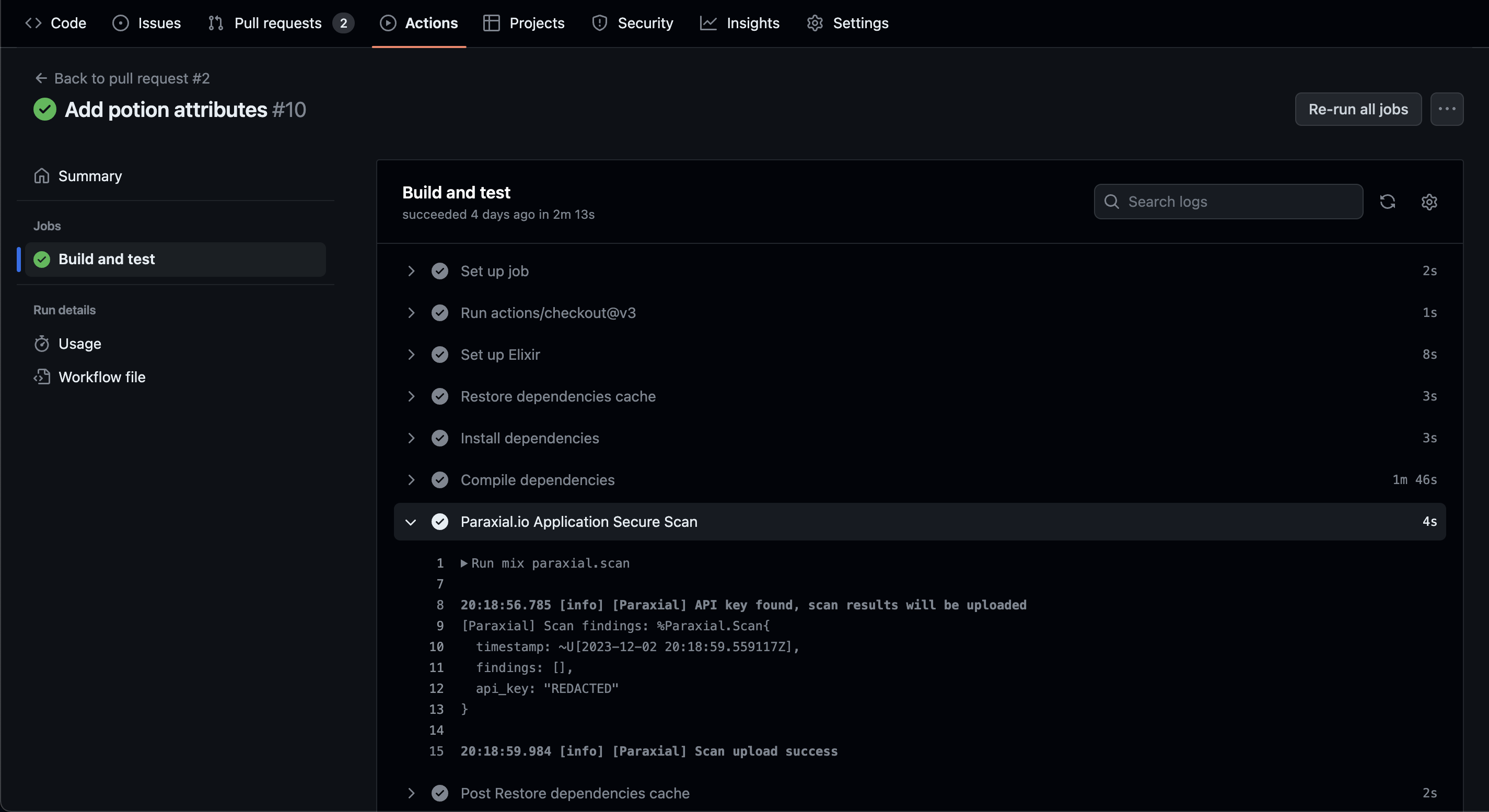Image resolution: width=1489 pixels, height=812 pixels.
Task: Open the Security tab
Action: (632, 23)
